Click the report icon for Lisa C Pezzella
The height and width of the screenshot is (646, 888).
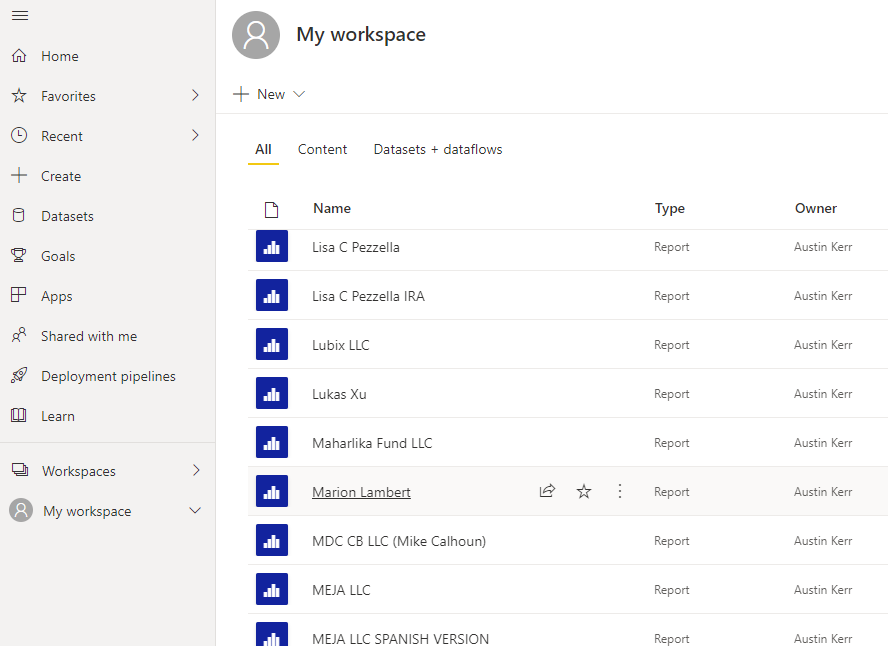pos(272,246)
